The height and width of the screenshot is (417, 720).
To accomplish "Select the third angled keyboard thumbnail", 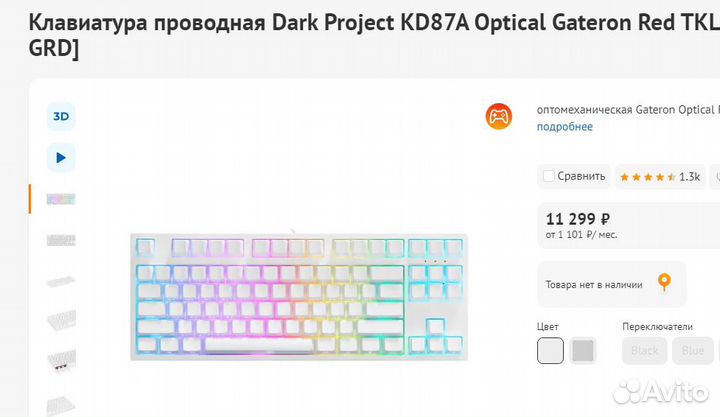I will click(x=61, y=280).
